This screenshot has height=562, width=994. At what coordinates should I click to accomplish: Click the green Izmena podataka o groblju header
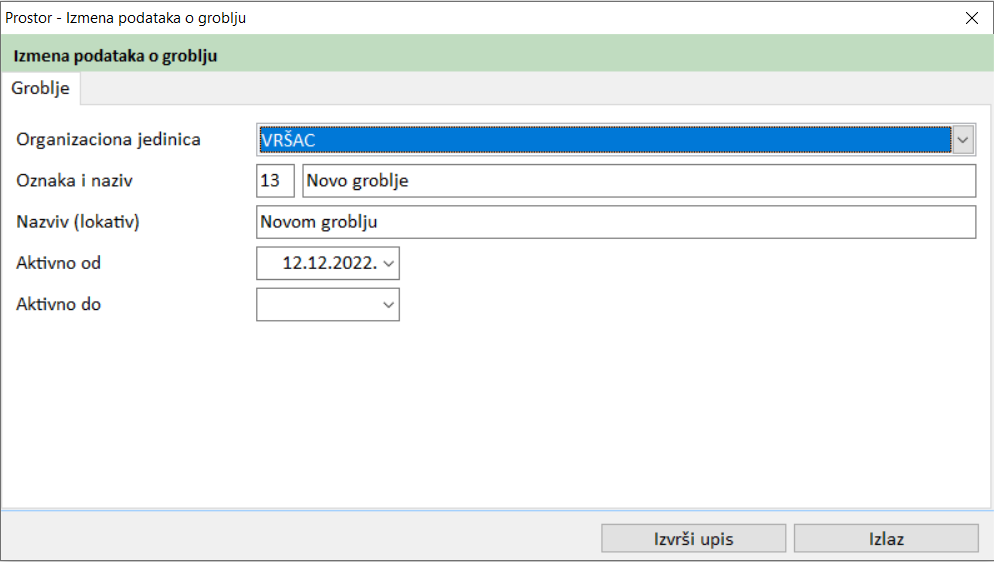[x=116, y=56]
